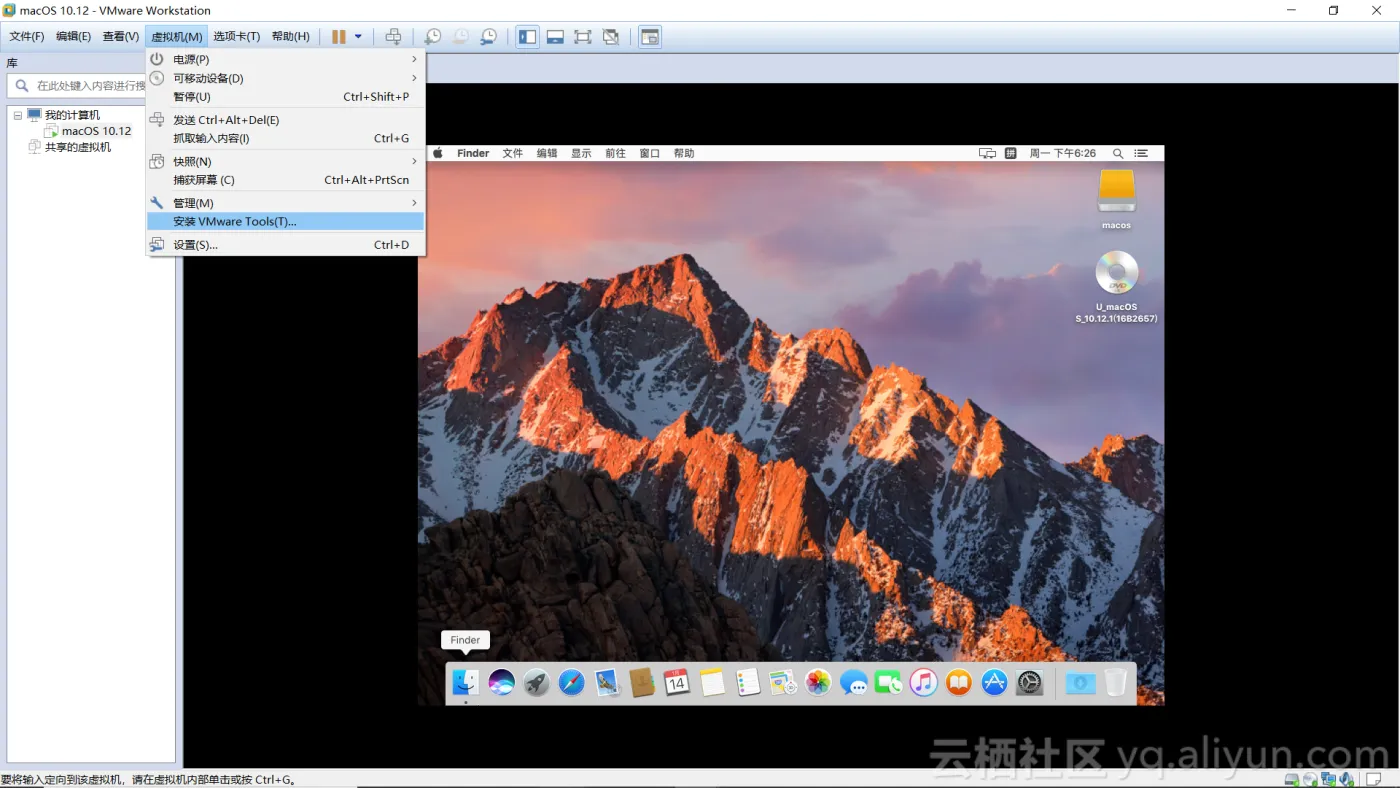1400x788 pixels.
Task: Open Finder from the Dock
Action: tap(466, 683)
